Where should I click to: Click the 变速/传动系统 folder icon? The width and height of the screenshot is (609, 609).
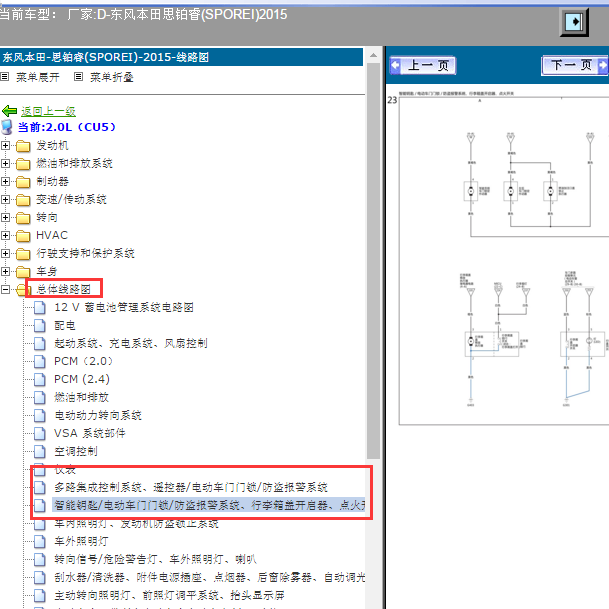tap(23, 200)
